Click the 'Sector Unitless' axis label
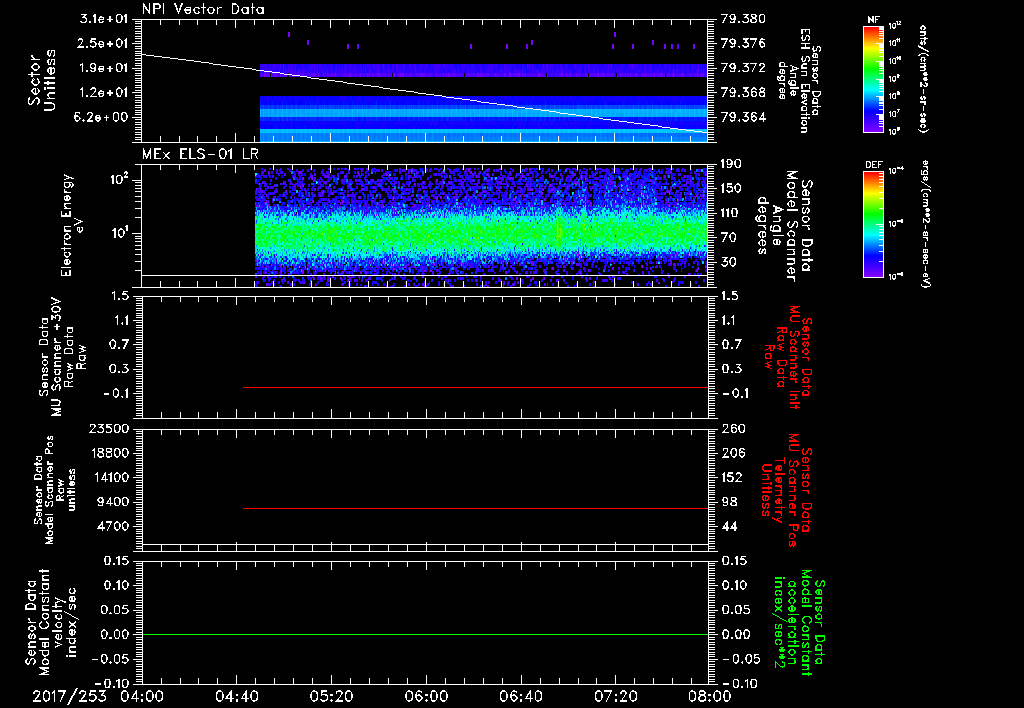Viewport: 1024px width, 708px height. [42, 80]
